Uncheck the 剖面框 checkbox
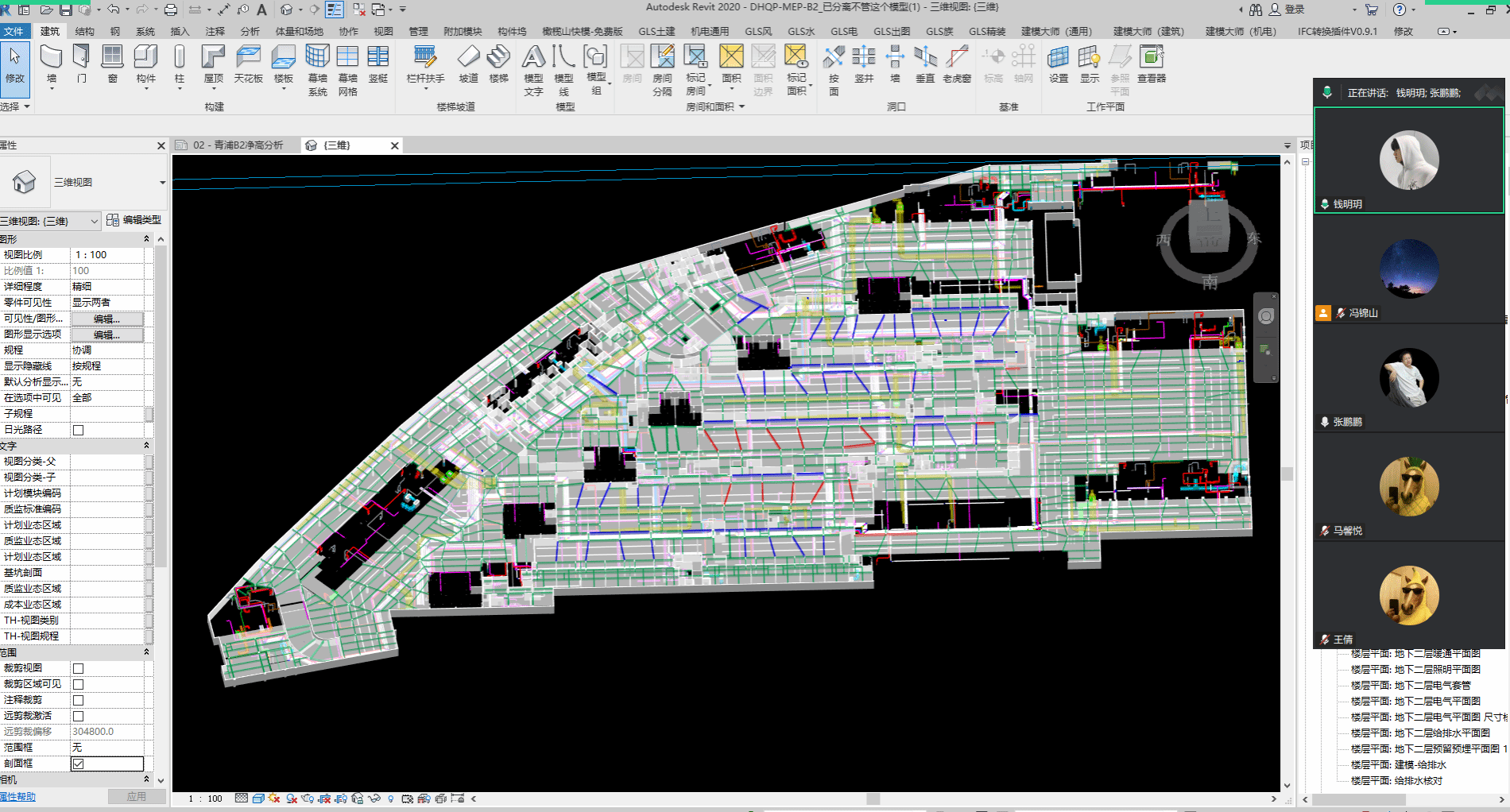This screenshot has height=812, width=1510. (78, 764)
